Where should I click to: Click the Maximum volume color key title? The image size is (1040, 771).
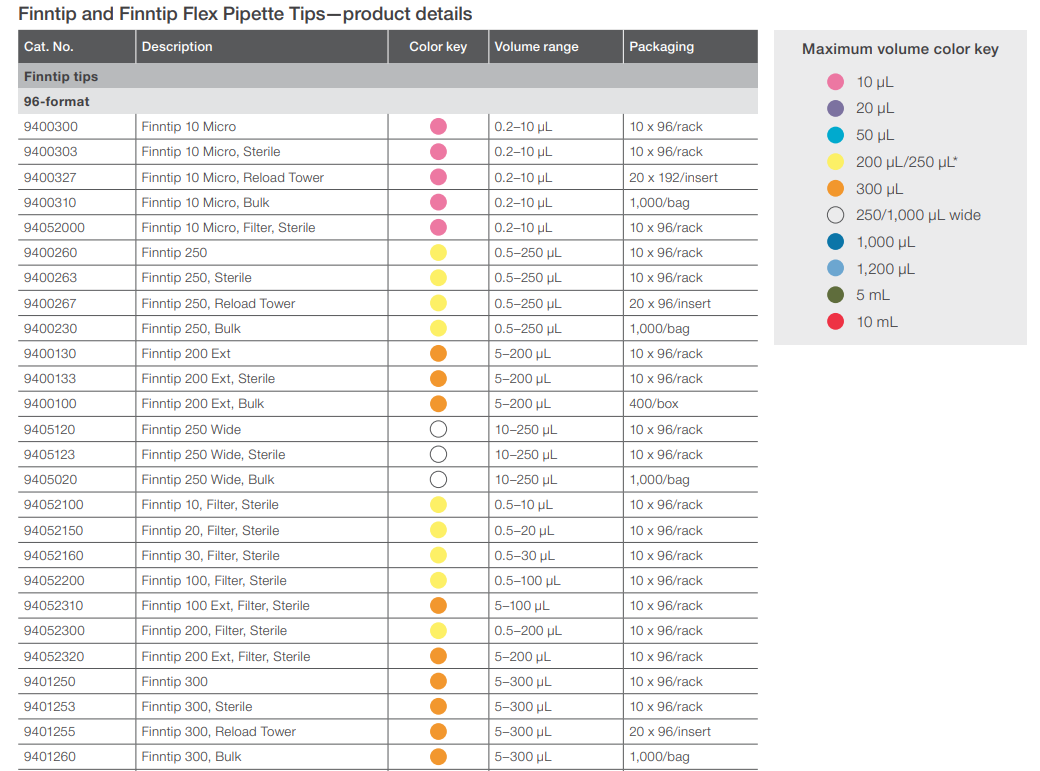900,49
